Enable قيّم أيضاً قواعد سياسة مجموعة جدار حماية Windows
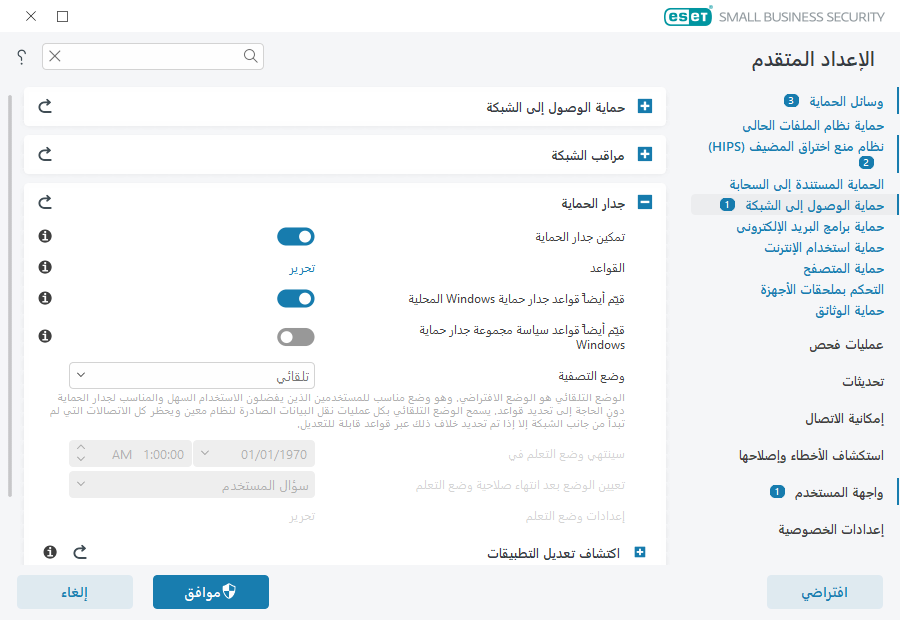This screenshot has width=900, height=620. pos(295,336)
